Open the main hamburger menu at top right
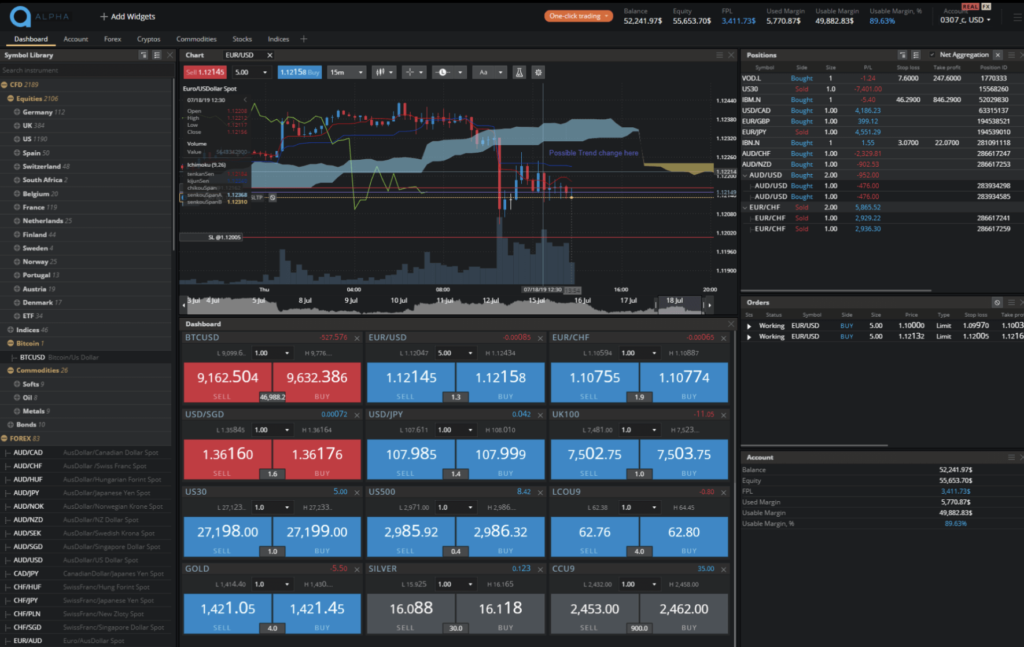The width and height of the screenshot is (1024, 647). click(1017, 17)
